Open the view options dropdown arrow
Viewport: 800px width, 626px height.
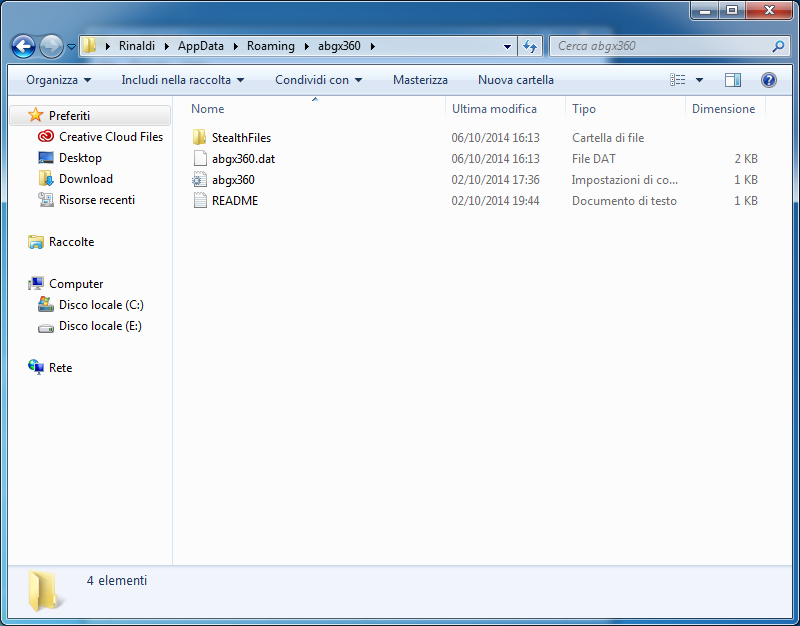coord(699,80)
